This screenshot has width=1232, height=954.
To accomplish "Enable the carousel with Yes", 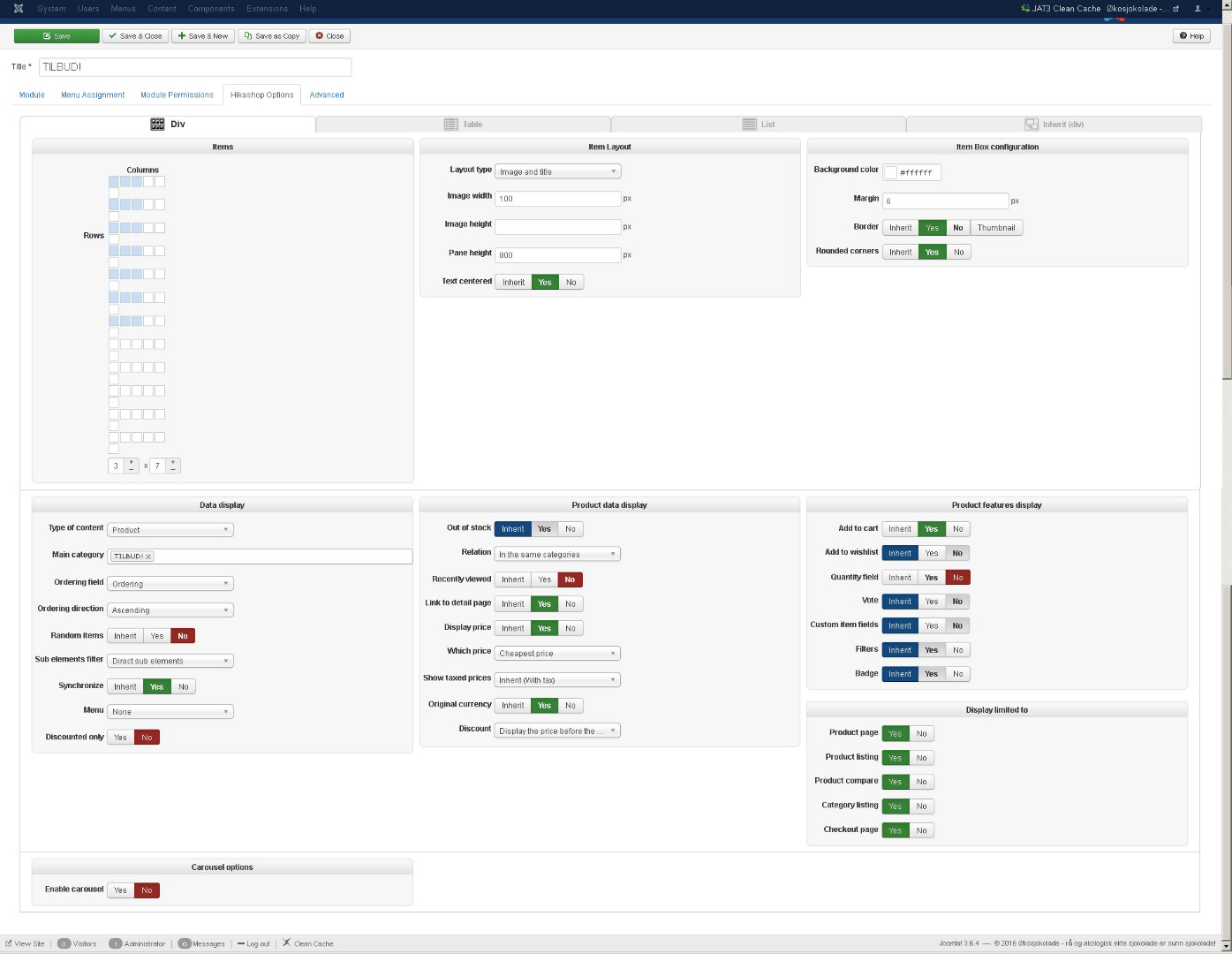I will point(120,890).
